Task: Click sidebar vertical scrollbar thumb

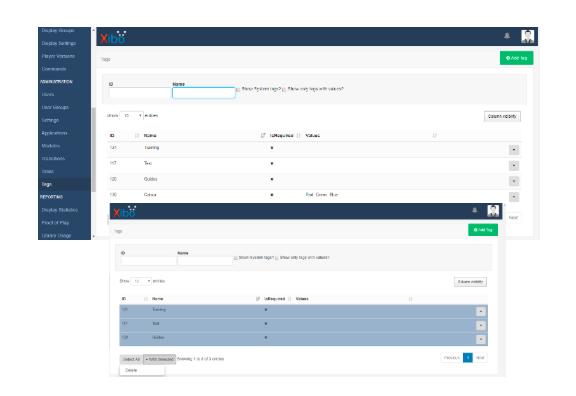Action: pyautogui.click(x=94, y=150)
